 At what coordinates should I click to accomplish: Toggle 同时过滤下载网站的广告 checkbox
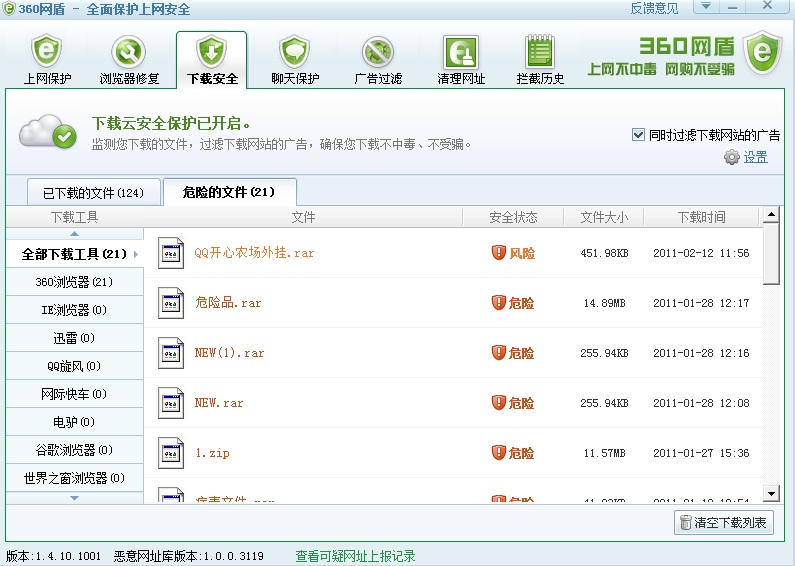click(x=638, y=134)
